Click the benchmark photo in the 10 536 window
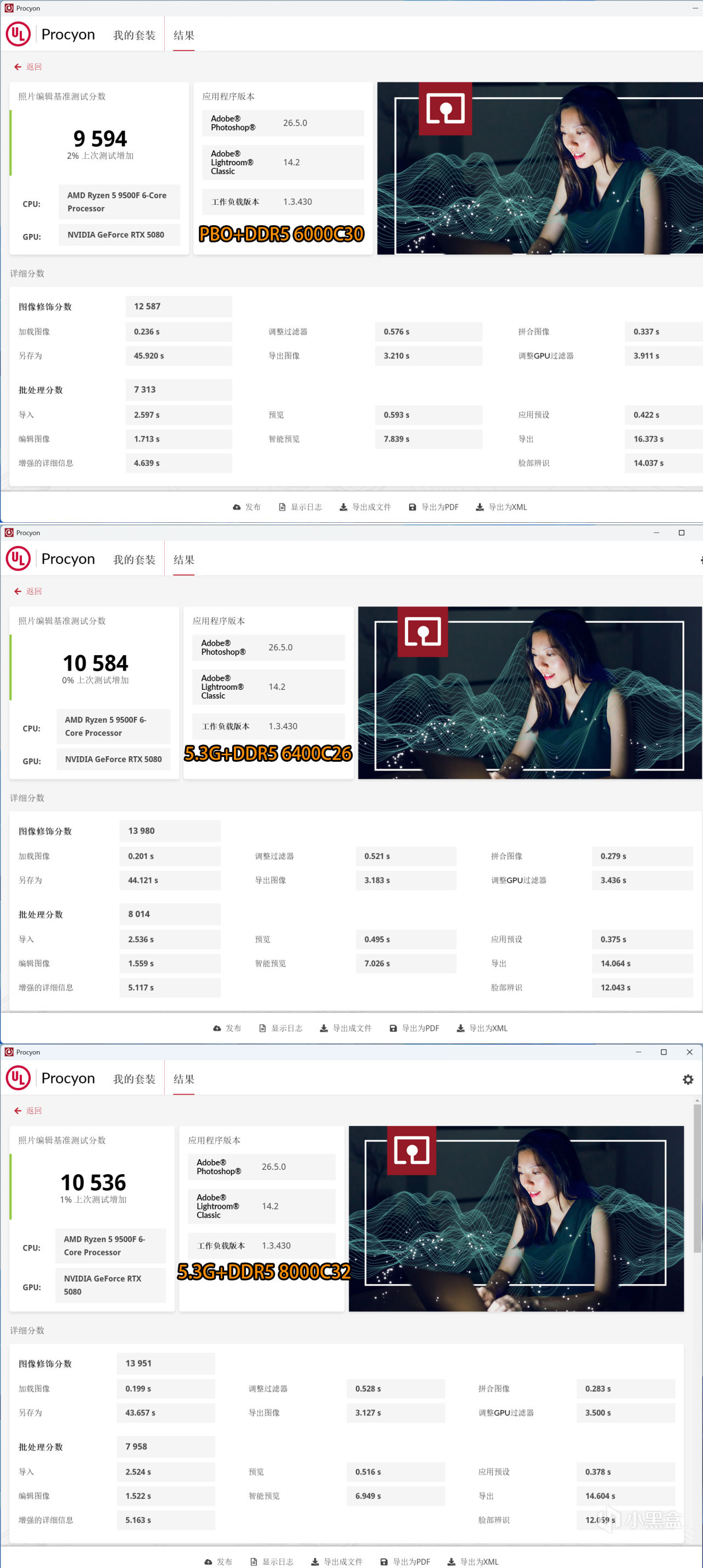The height and width of the screenshot is (1568, 703). coord(516,1219)
